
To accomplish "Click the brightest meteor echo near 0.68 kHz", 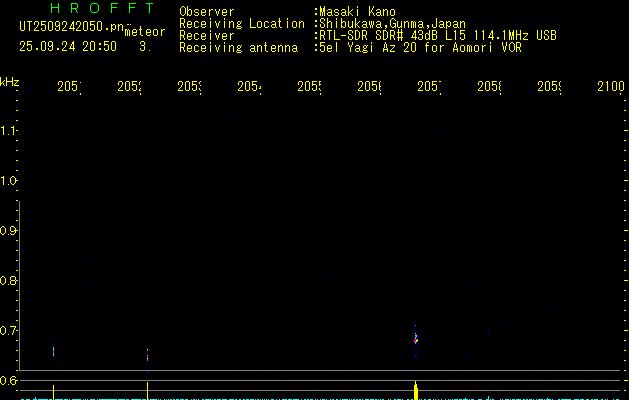I will [416, 338].
